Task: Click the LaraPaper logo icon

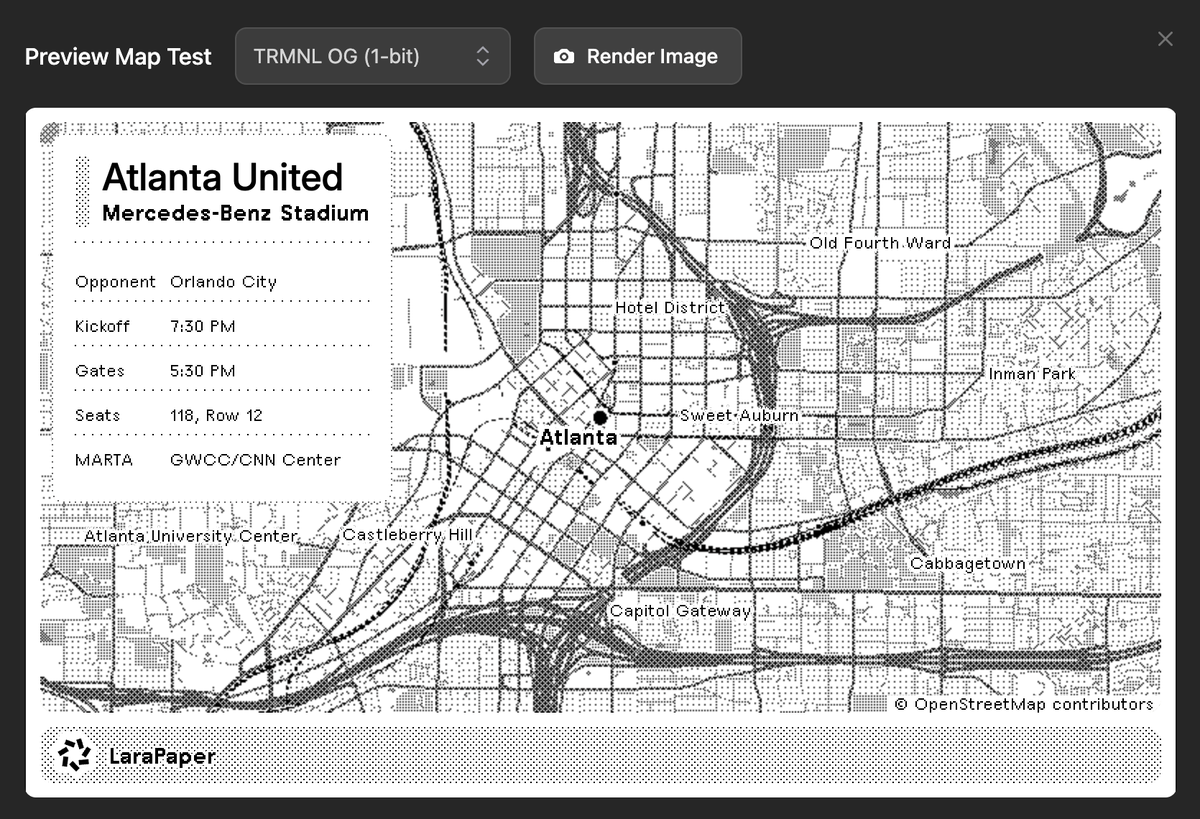Action: pos(74,756)
